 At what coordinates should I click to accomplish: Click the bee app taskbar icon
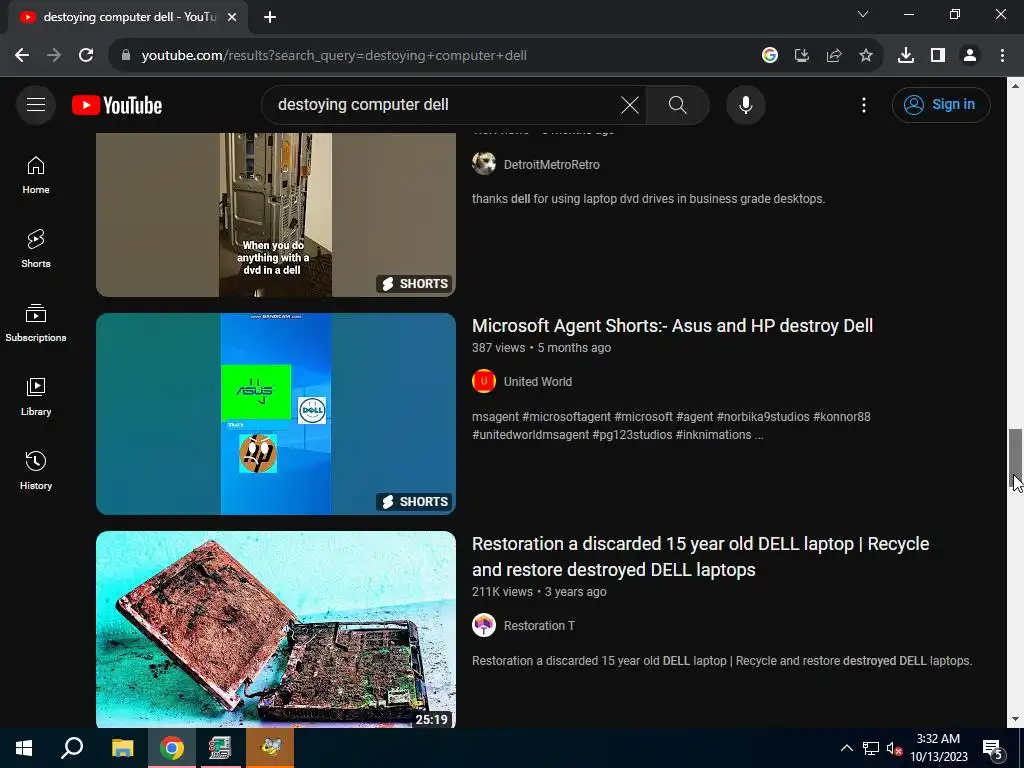pyautogui.click(x=270, y=748)
